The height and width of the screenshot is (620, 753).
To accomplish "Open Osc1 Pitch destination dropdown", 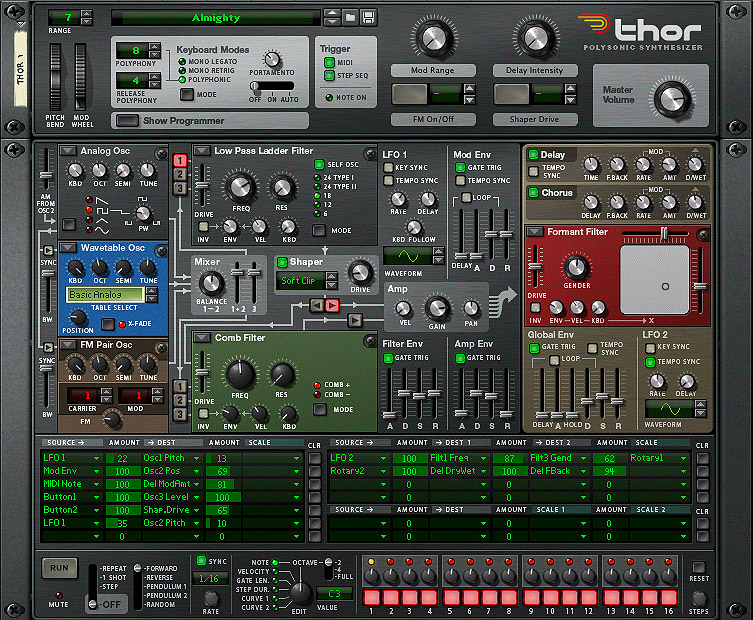I will [196, 459].
